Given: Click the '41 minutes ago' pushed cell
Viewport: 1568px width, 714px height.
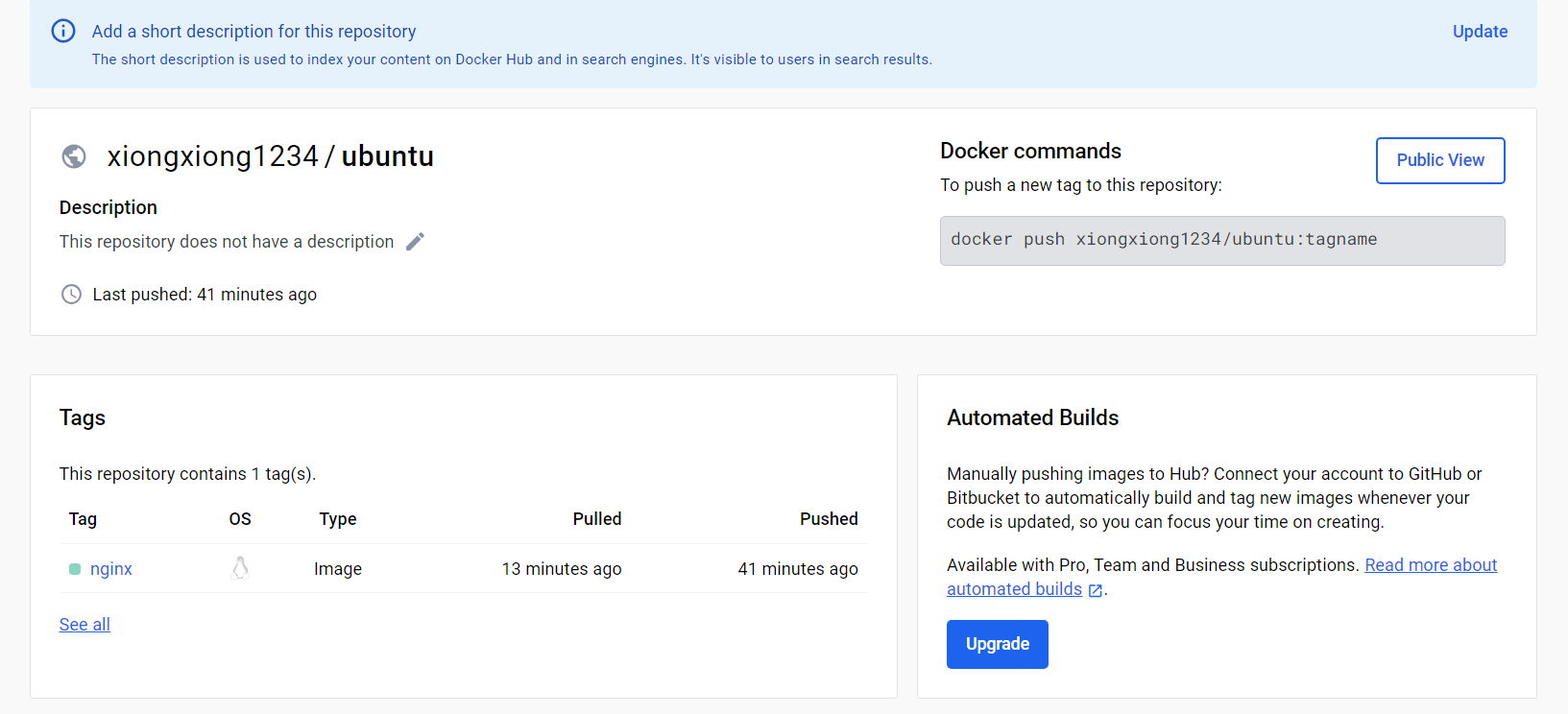Looking at the screenshot, I should pos(798,569).
